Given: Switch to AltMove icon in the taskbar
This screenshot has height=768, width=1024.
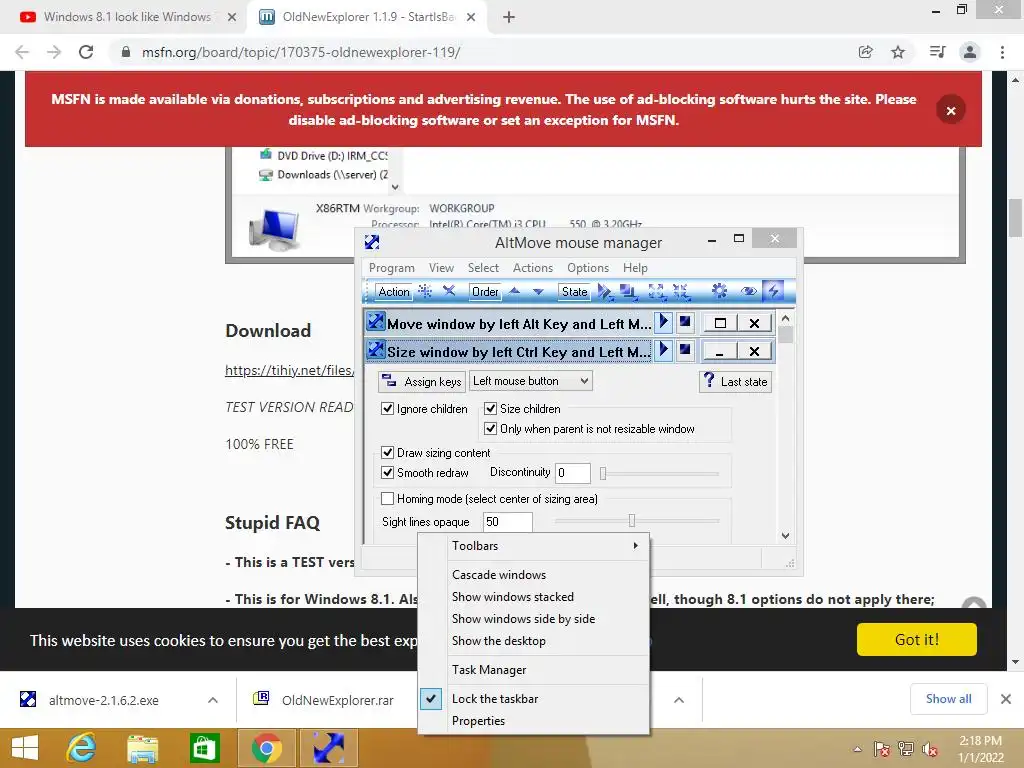Looking at the screenshot, I should pos(328,748).
